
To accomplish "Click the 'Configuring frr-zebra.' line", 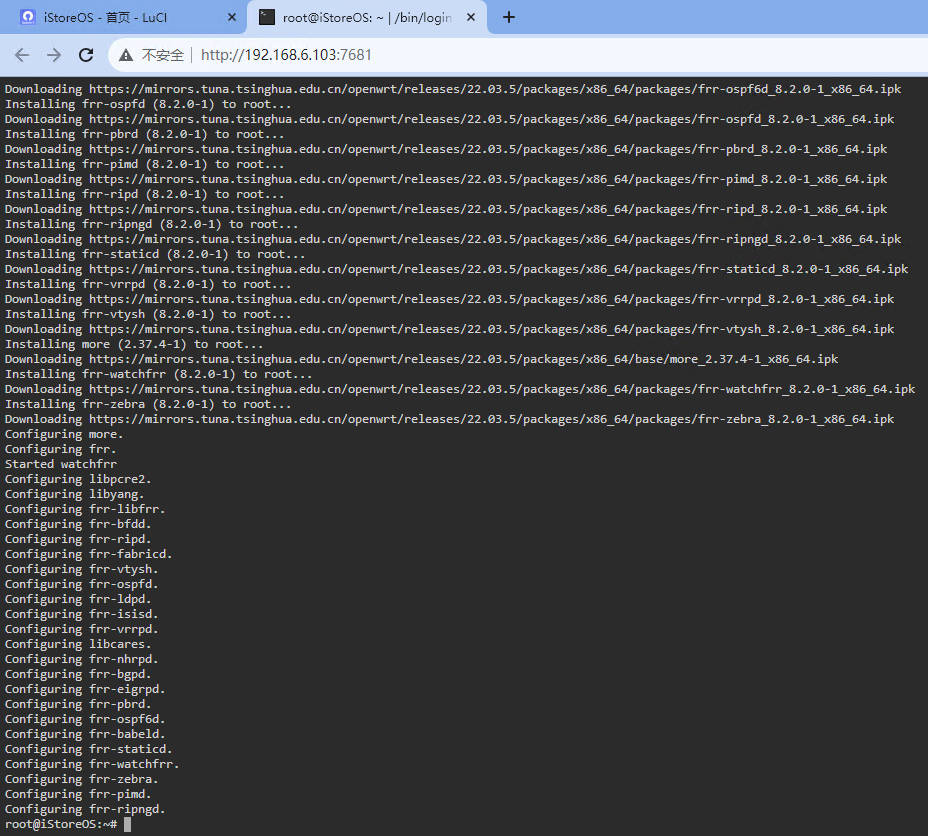I will tap(82, 779).
